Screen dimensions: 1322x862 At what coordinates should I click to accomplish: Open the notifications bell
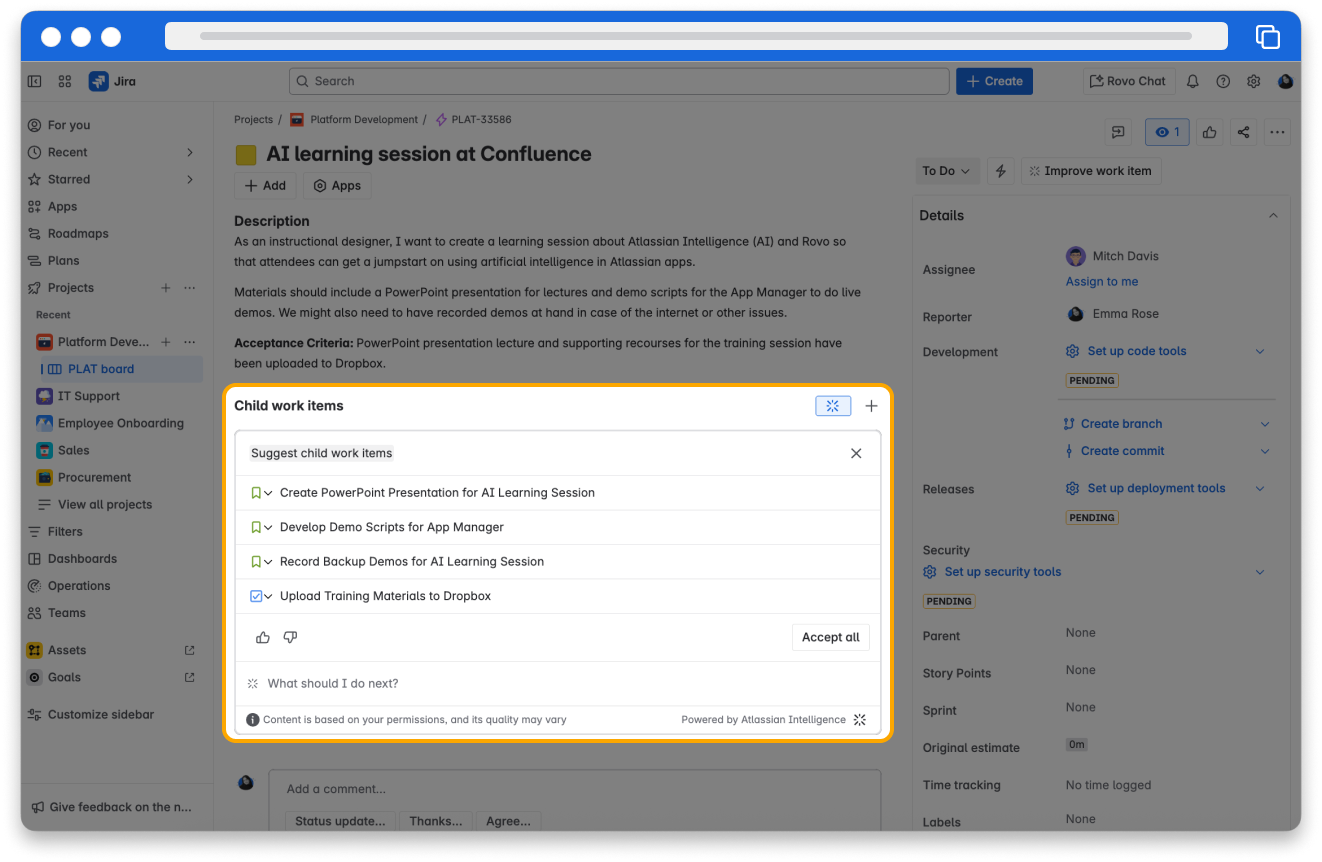pos(1193,81)
